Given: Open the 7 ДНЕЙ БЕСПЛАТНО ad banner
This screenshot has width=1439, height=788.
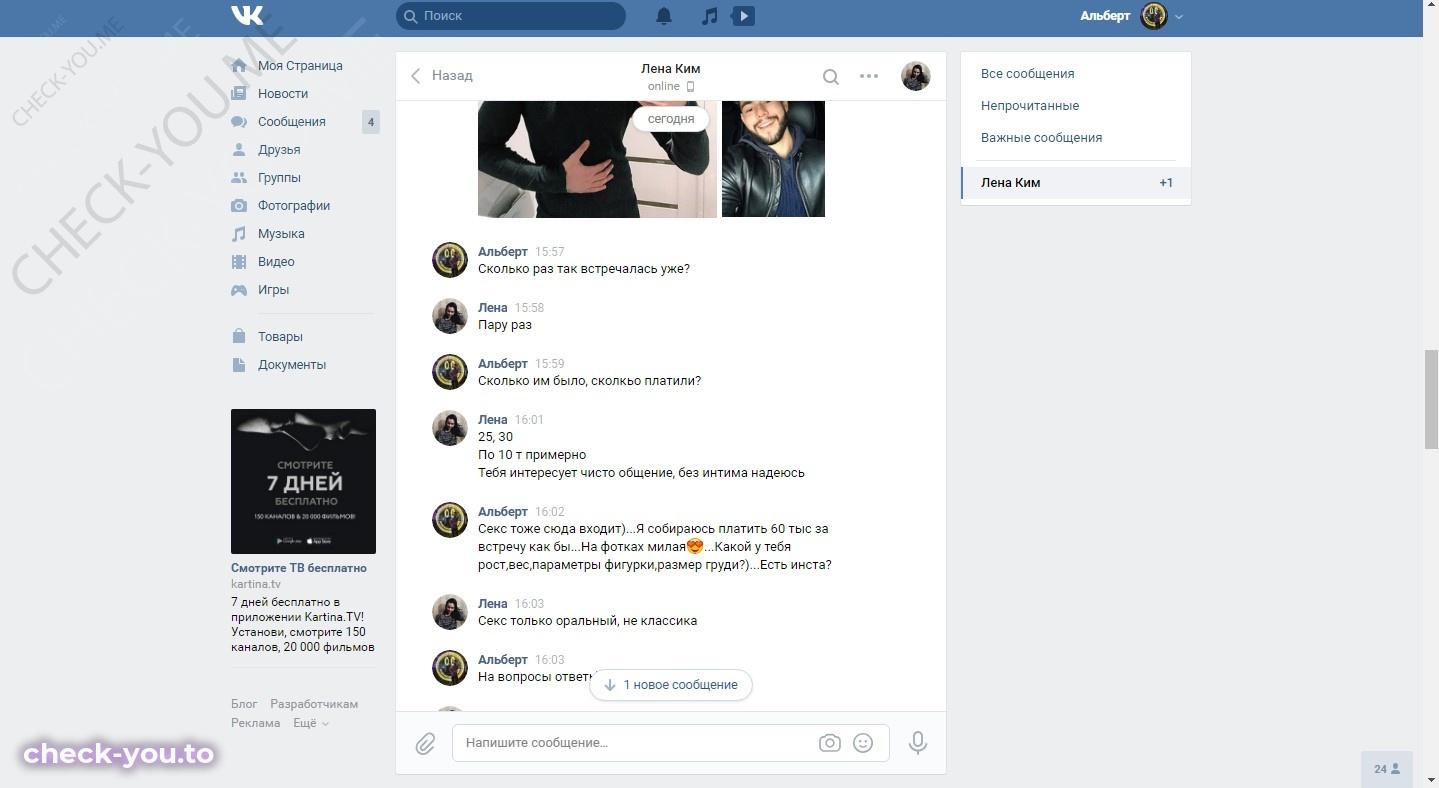Looking at the screenshot, I should (303, 481).
